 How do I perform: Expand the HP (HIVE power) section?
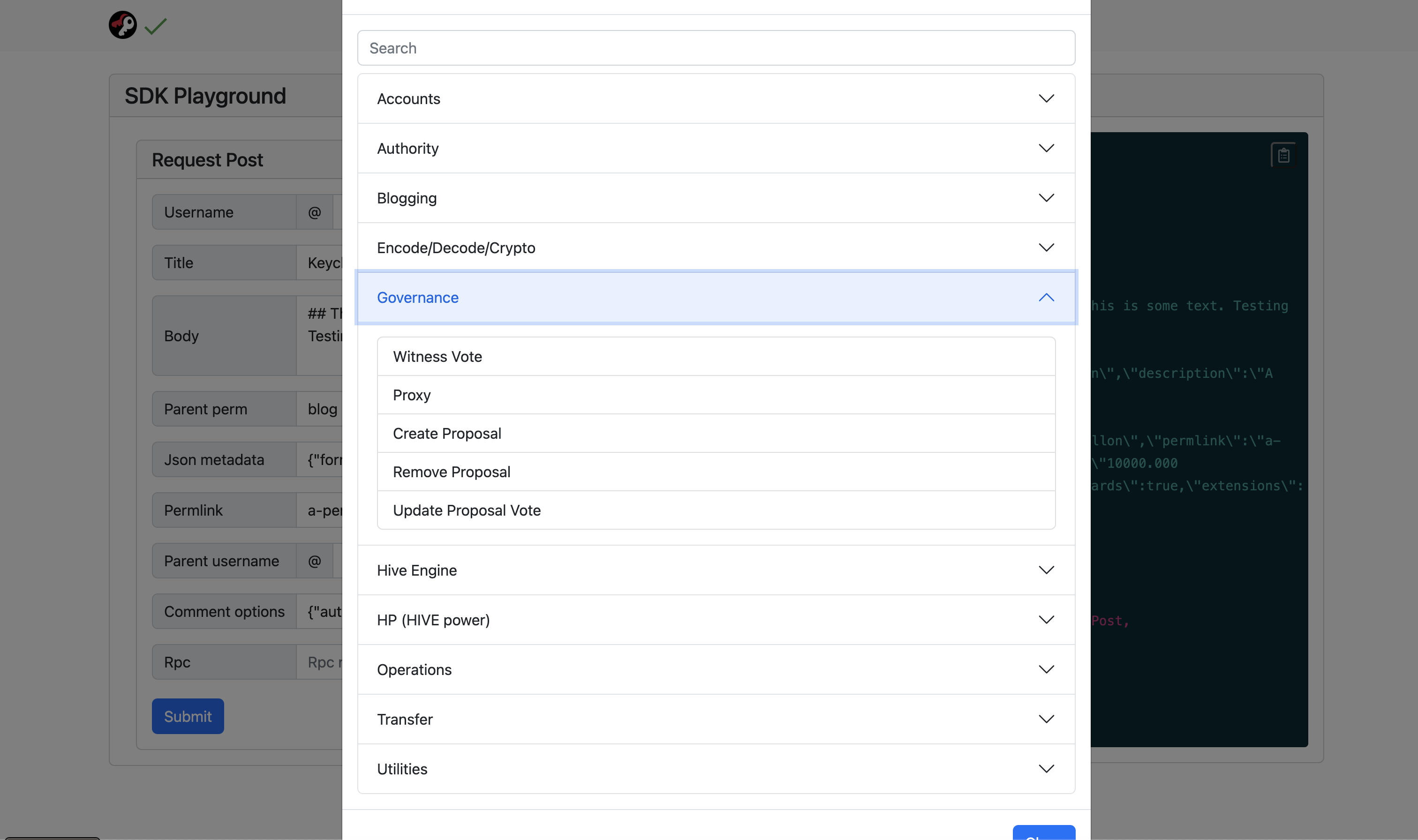tap(716, 620)
